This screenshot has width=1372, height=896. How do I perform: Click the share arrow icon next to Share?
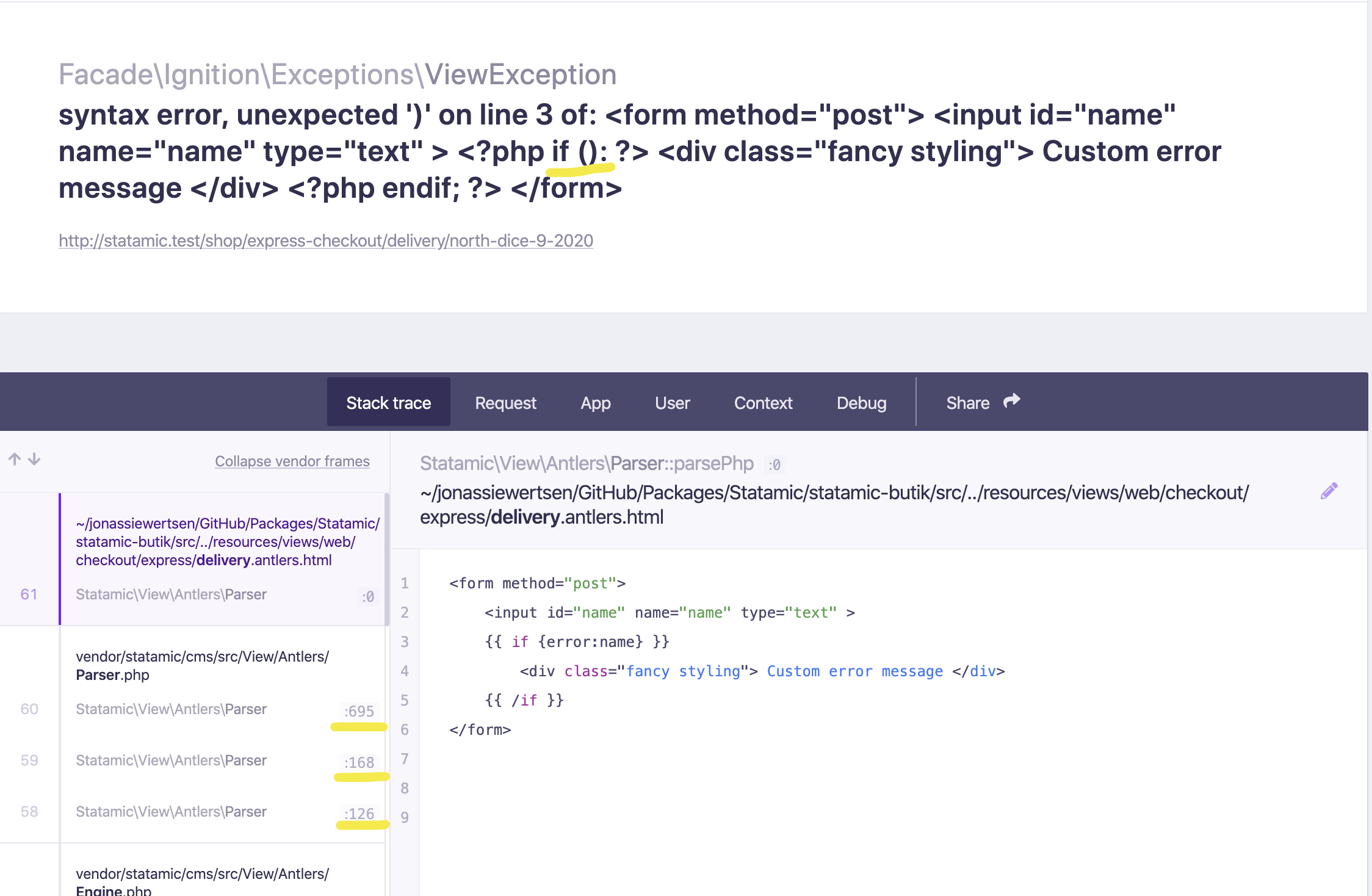click(x=1011, y=400)
